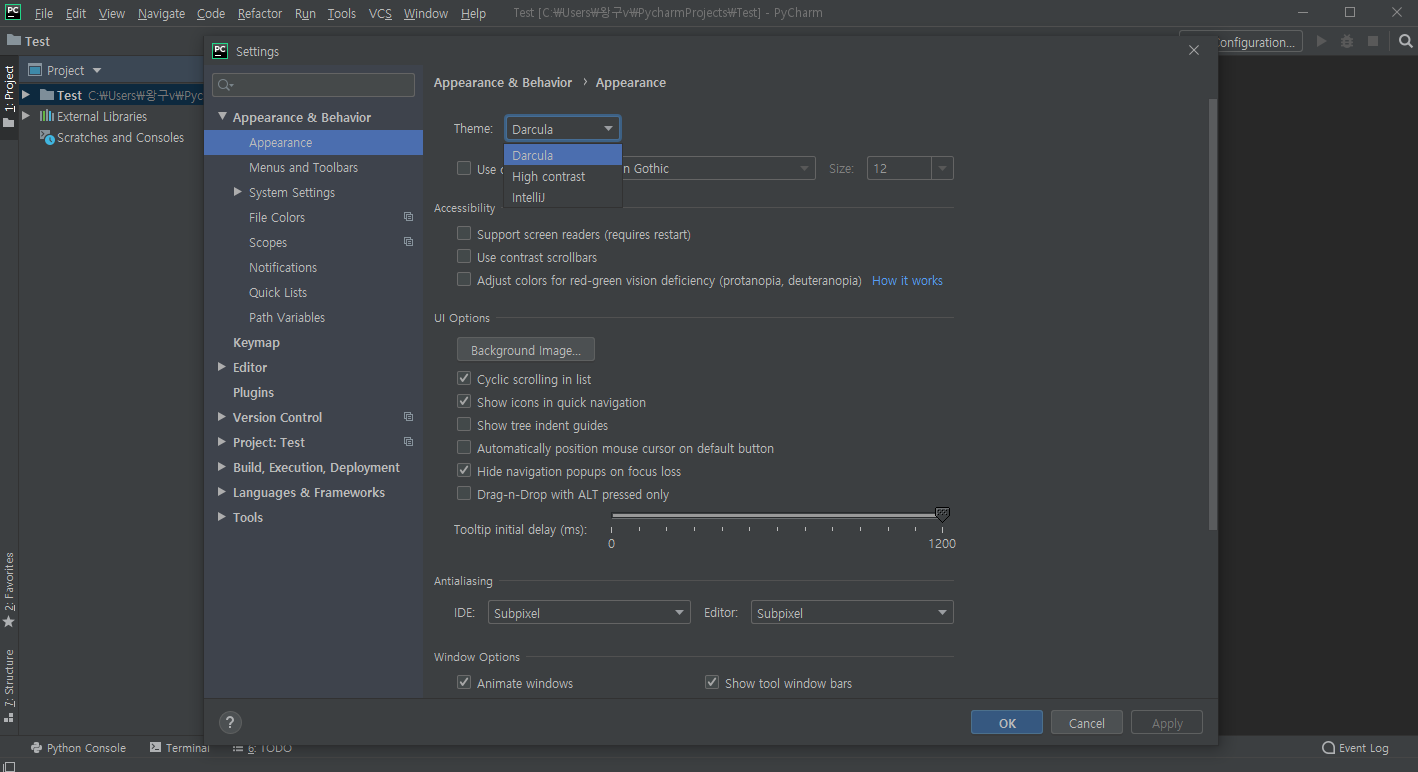1418x772 pixels.
Task: Select High contrast theme option
Action: (x=563, y=177)
